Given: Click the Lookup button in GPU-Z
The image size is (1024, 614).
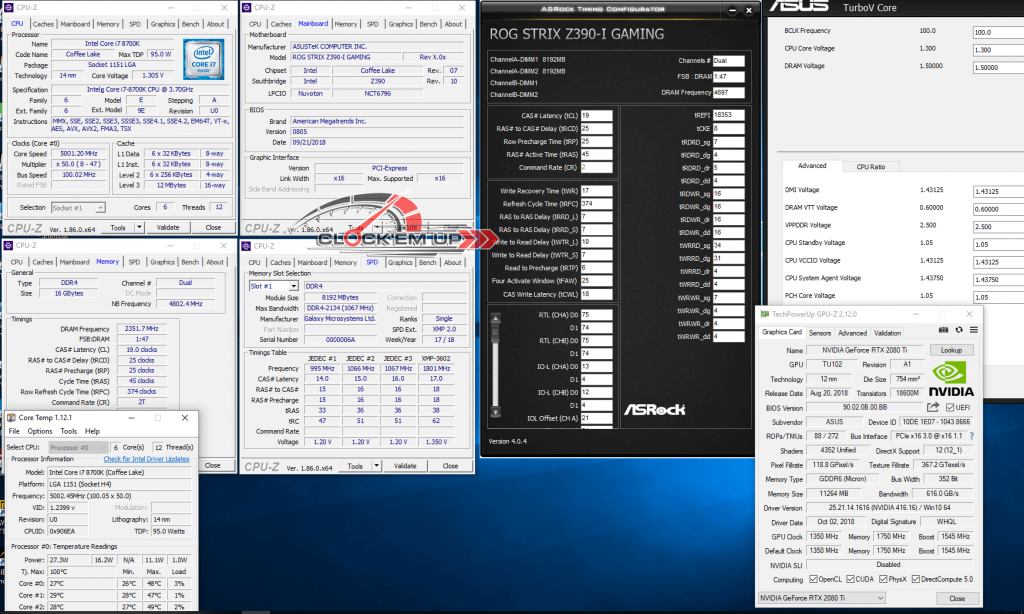Looking at the screenshot, I should pyautogui.click(x=951, y=351).
